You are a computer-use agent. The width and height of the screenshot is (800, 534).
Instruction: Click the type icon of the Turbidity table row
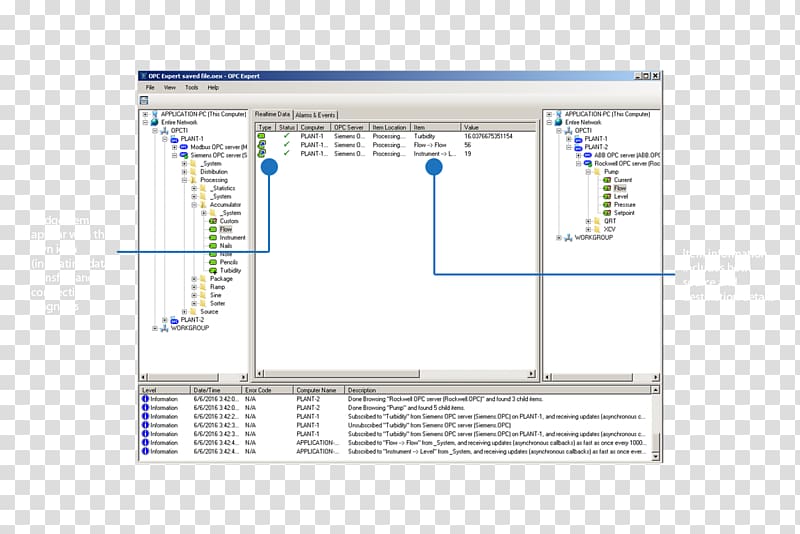tap(261, 136)
